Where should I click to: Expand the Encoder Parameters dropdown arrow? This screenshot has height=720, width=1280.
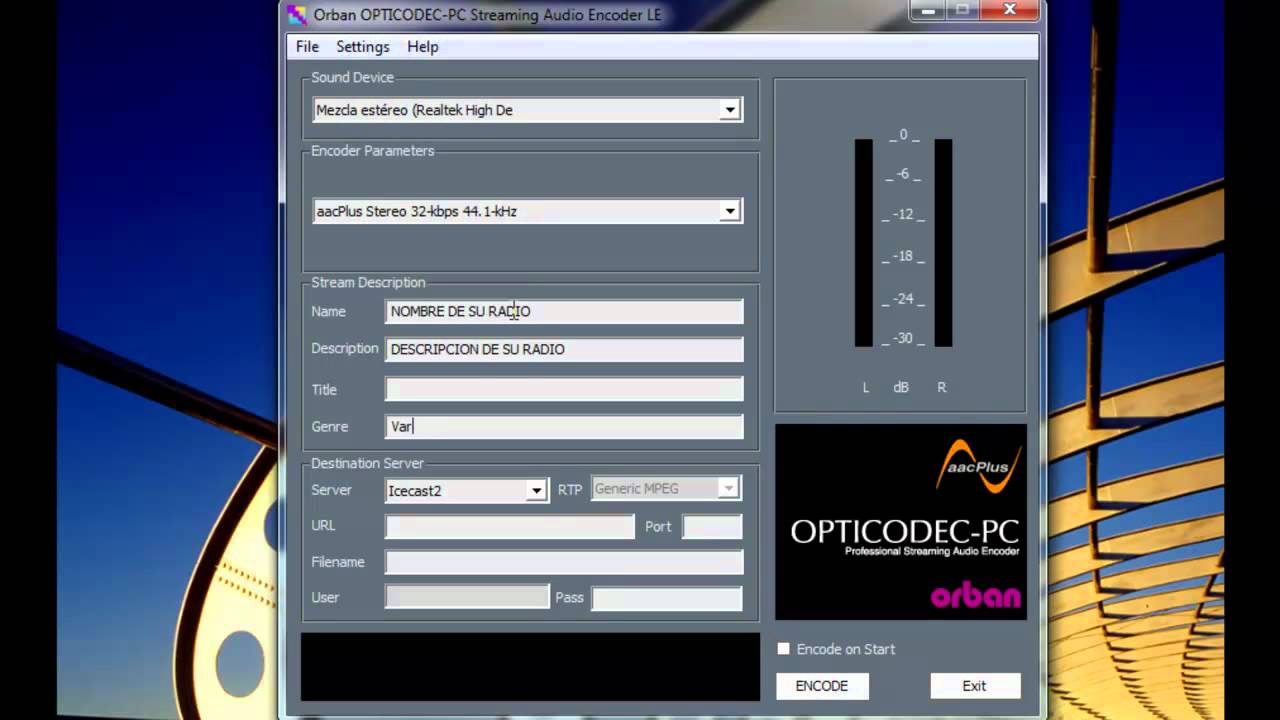point(730,211)
